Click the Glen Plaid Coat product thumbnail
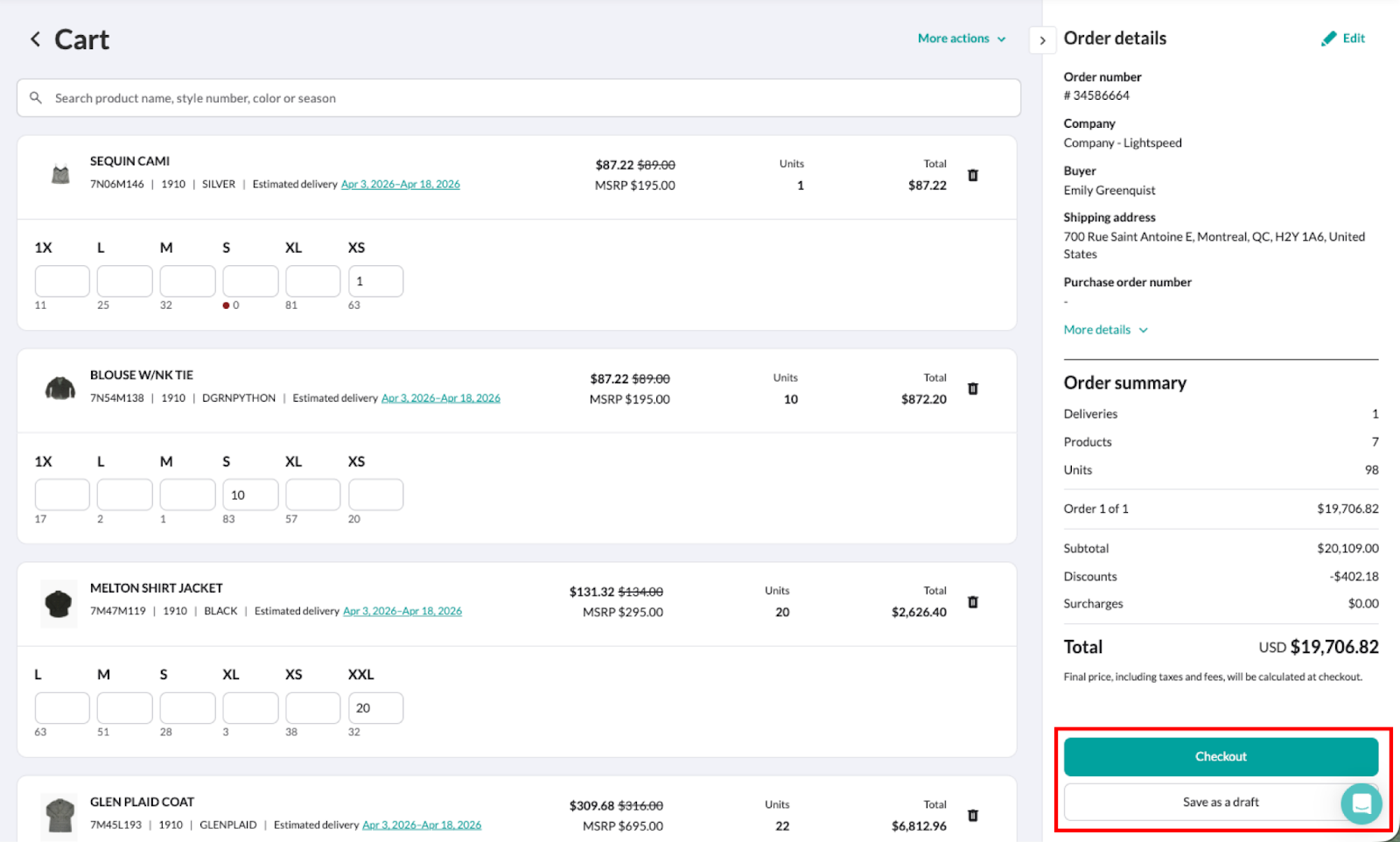The image size is (1400, 842). (59, 814)
